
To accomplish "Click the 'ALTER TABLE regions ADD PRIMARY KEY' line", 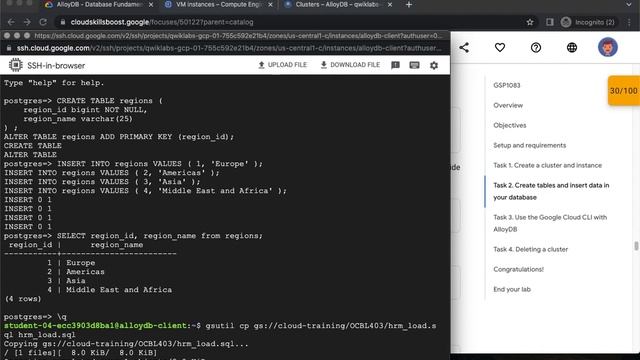I will (119, 137).
